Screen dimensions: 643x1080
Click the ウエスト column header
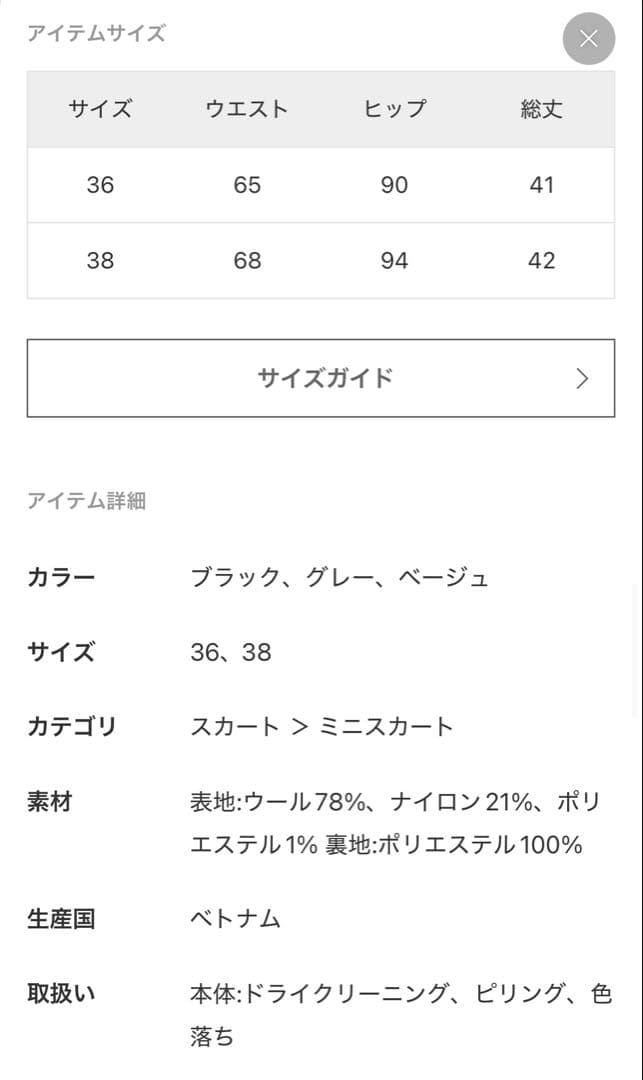coord(247,109)
